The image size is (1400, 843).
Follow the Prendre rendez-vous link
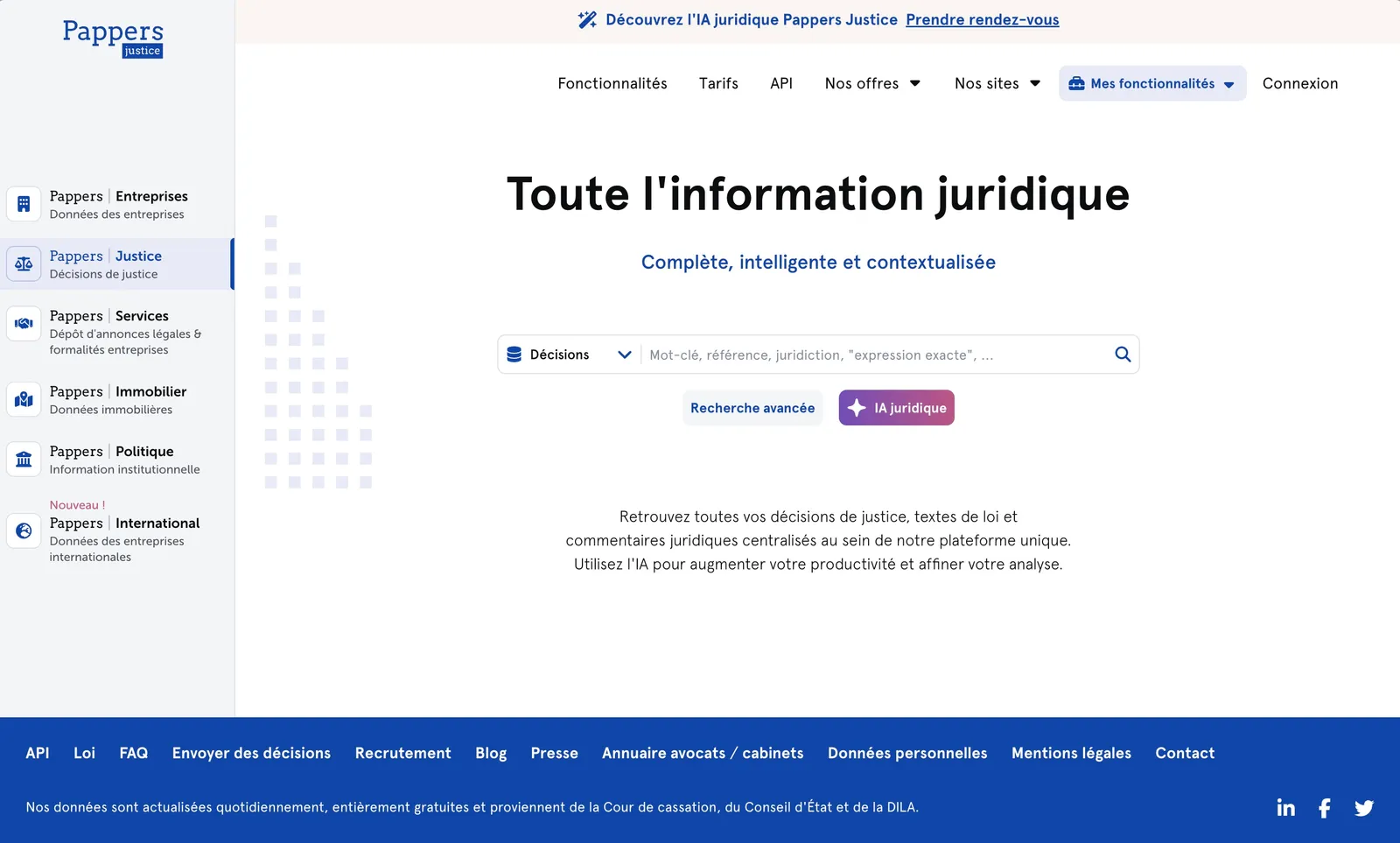coord(982,19)
